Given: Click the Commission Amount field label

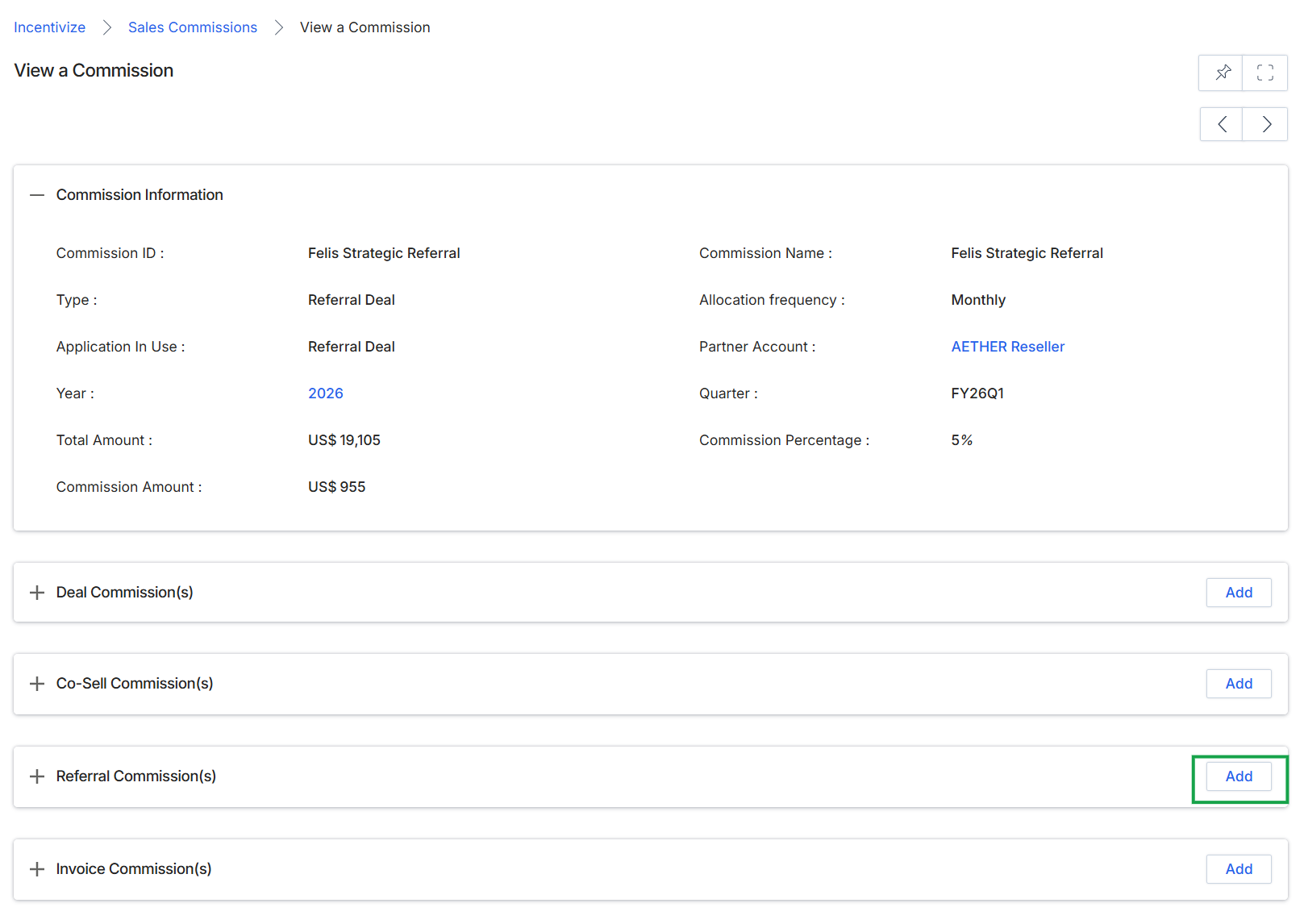Looking at the screenshot, I should click(129, 487).
